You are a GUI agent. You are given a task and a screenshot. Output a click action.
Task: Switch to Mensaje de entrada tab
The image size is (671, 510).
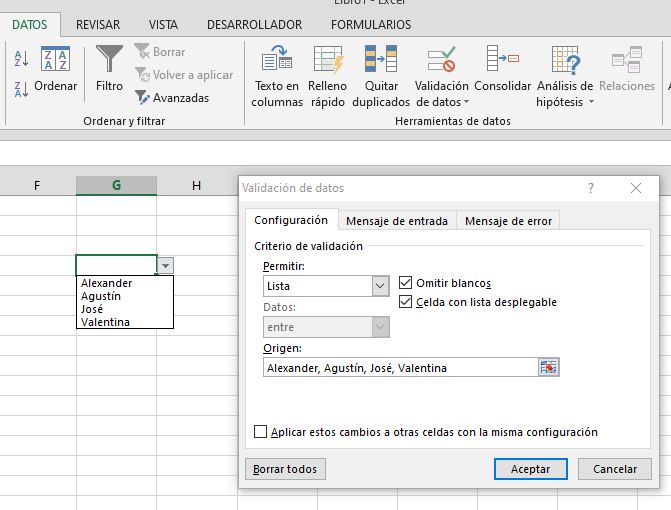(397, 221)
